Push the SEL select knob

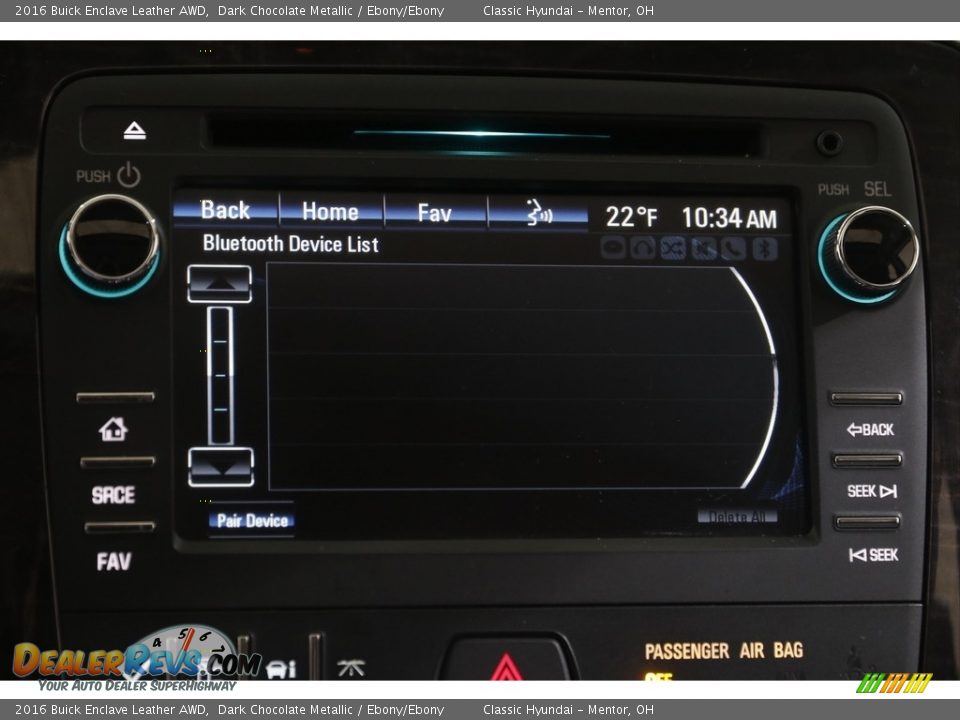tap(875, 249)
